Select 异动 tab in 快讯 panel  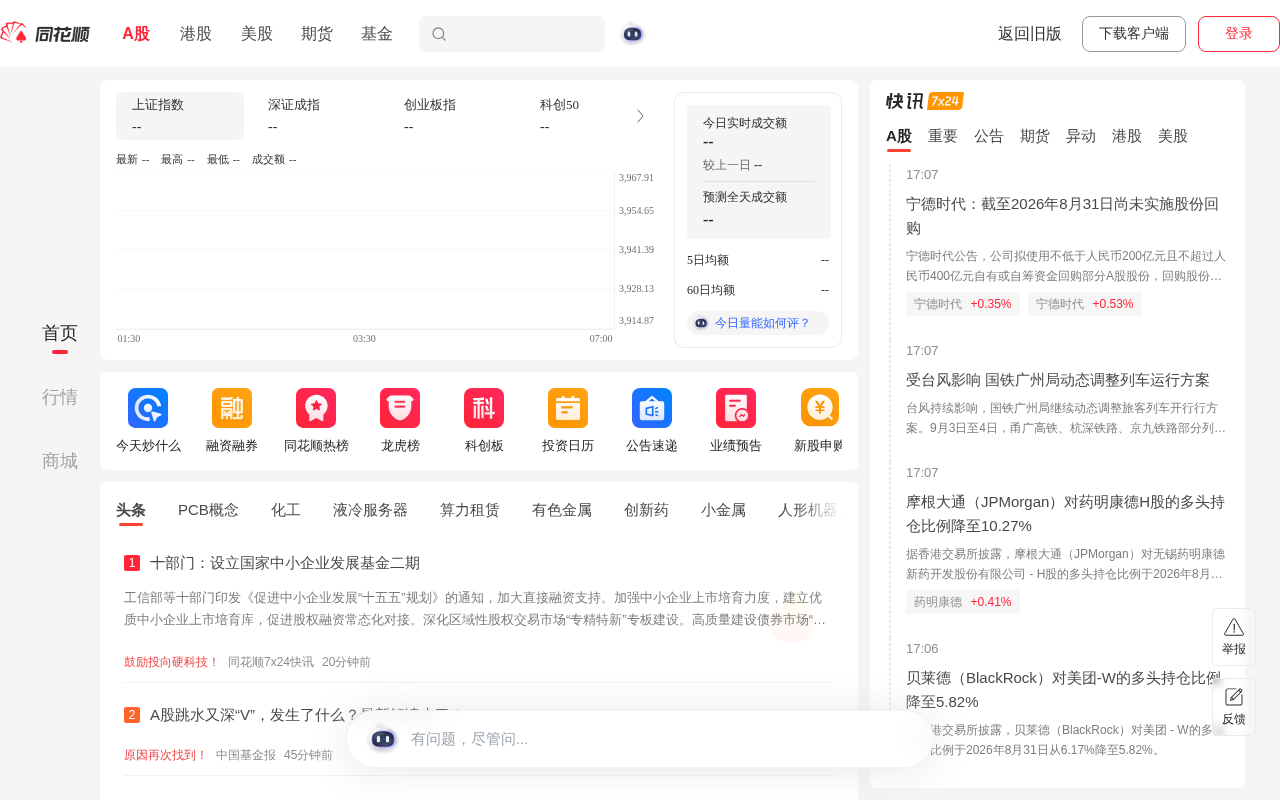tap(1081, 136)
